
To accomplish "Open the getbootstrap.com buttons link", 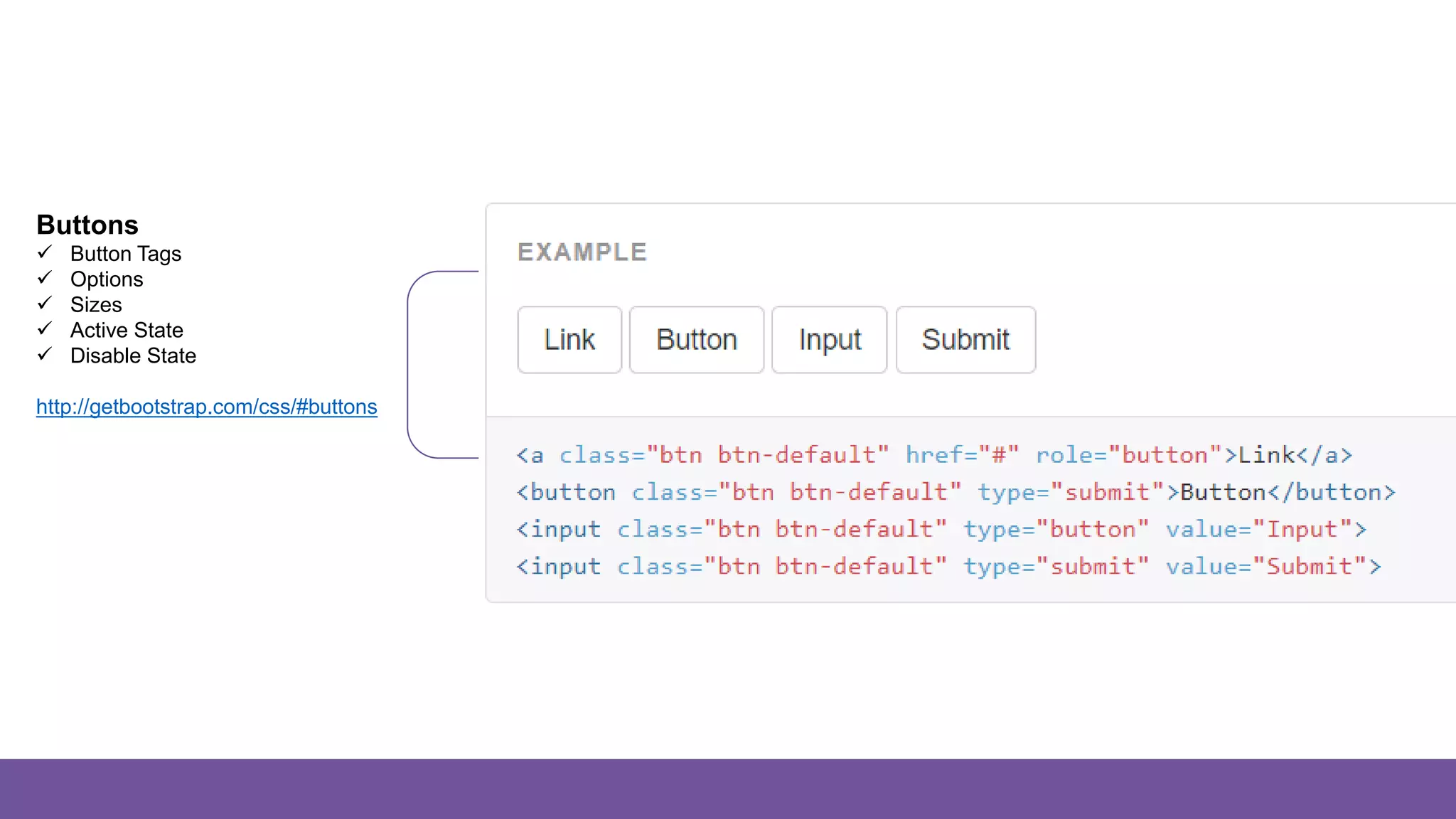I will pyautogui.click(x=206, y=407).
